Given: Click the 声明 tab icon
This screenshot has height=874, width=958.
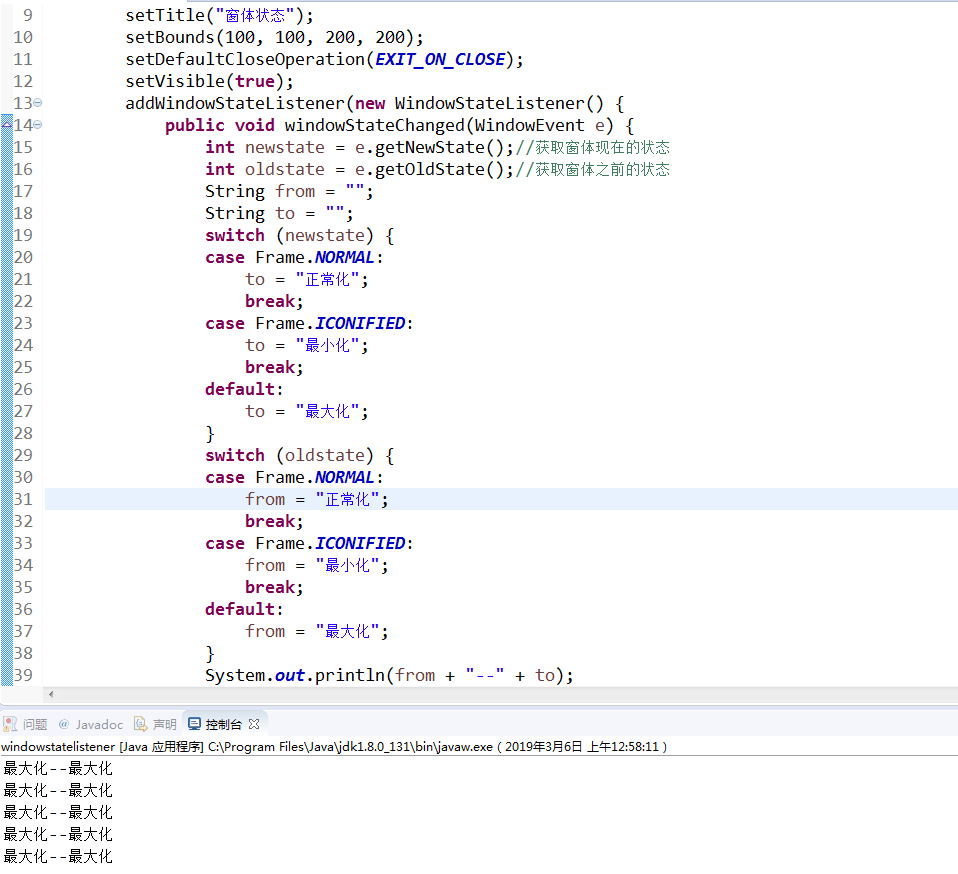Looking at the screenshot, I should pyautogui.click(x=141, y=724).
